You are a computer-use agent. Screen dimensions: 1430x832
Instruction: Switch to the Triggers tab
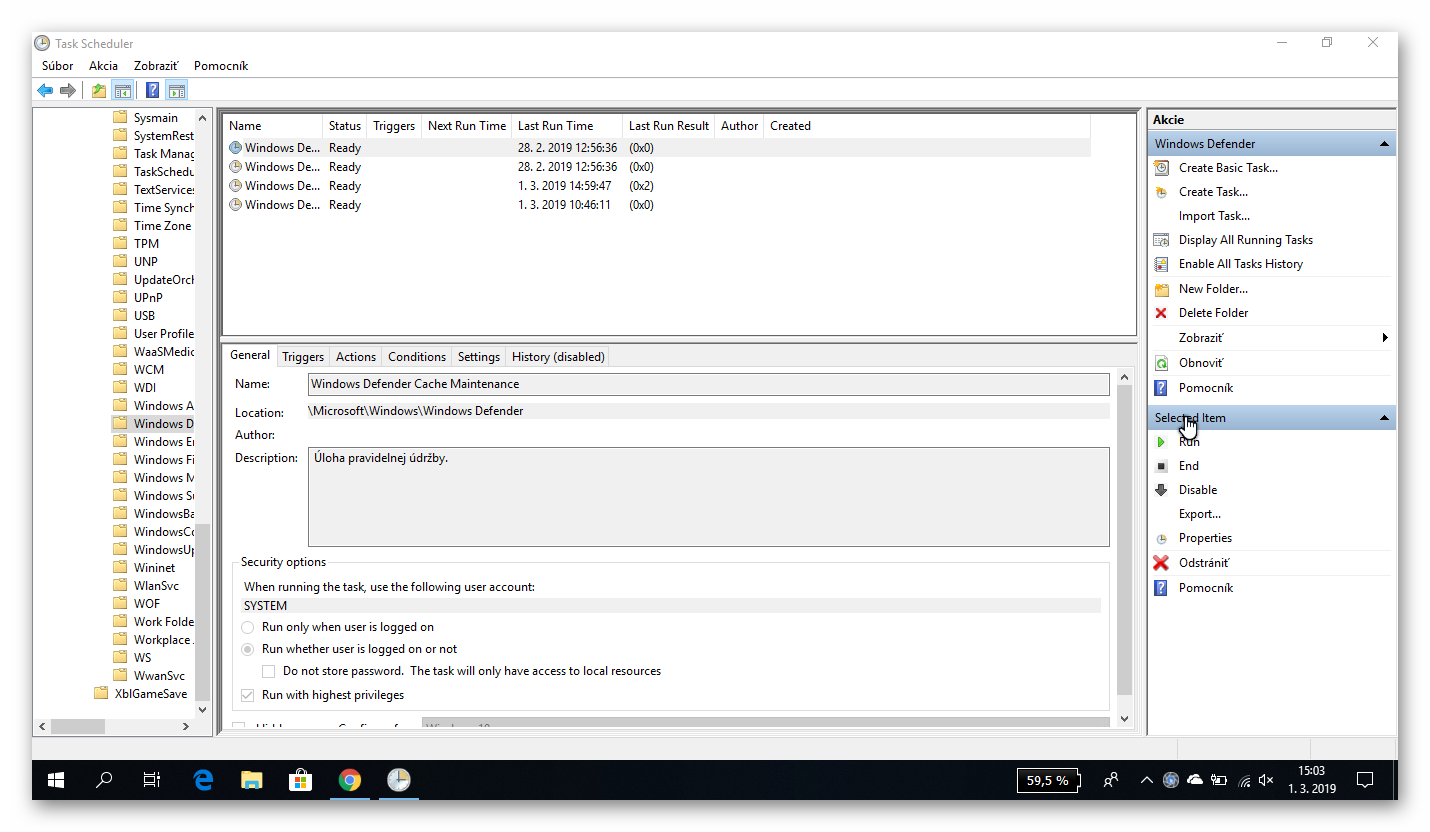[303, 357]
